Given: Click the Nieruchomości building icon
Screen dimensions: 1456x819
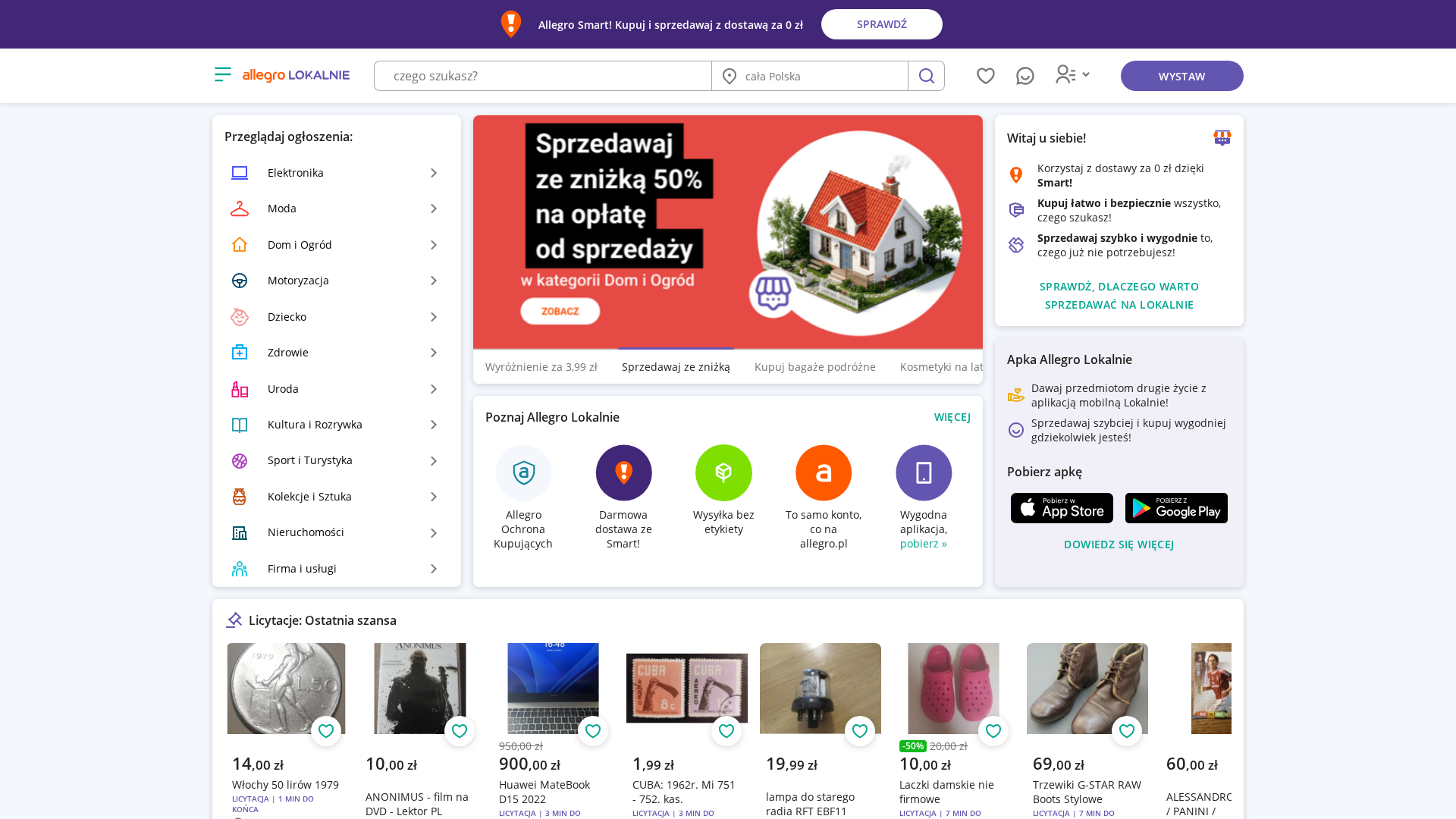Looking at the screenshot, I should [x=240, y=532].
